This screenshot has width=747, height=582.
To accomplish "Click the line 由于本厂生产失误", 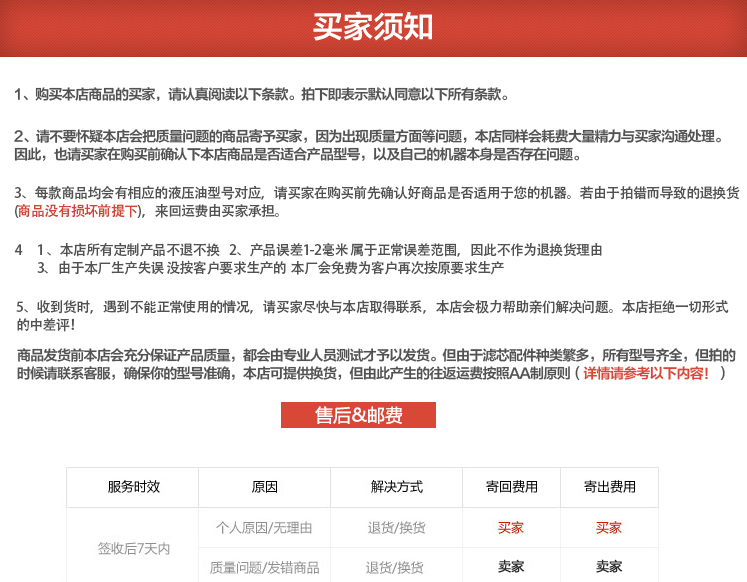I will click(271, 268).
